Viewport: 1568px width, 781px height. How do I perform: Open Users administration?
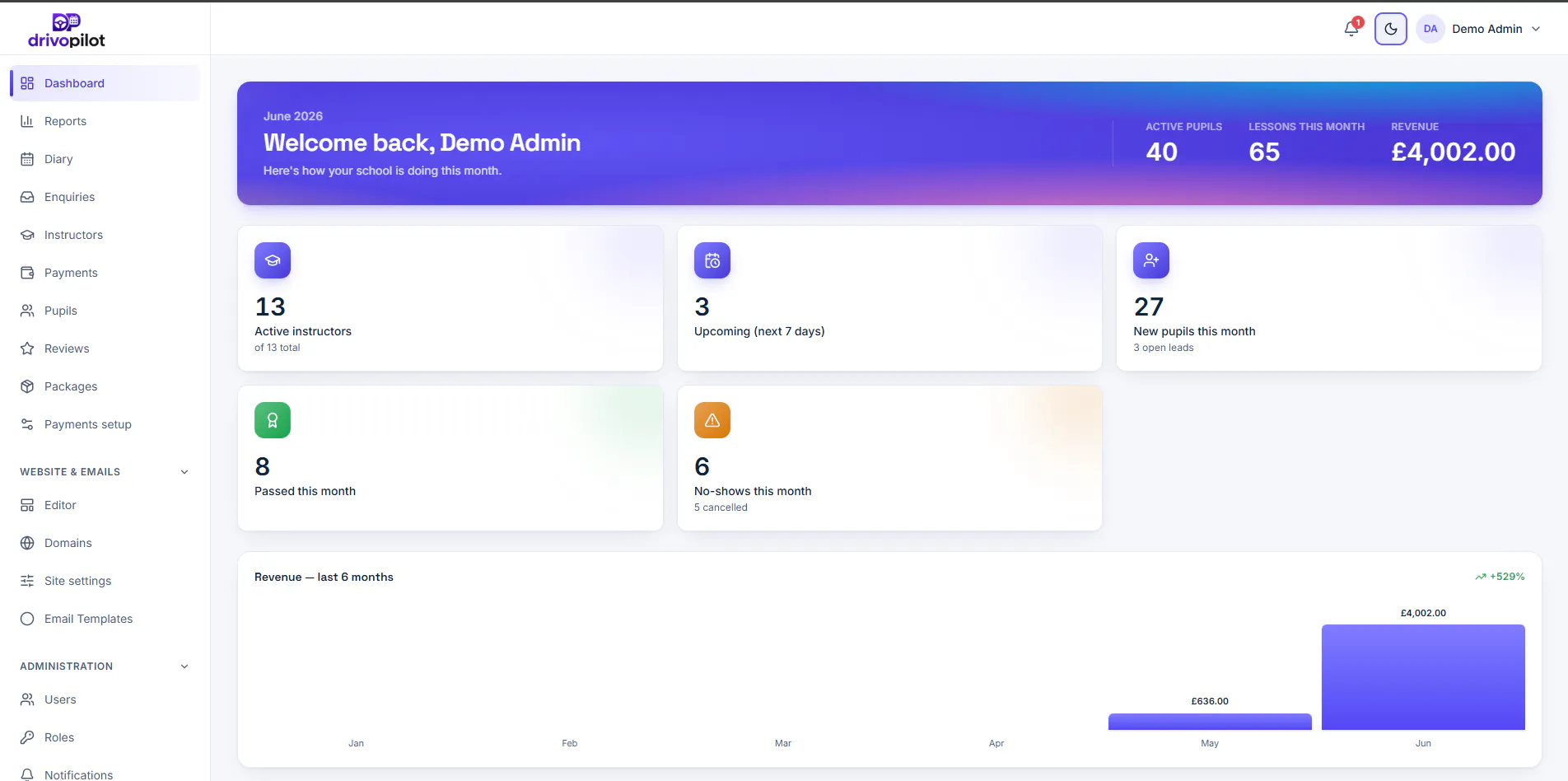[105, 699]
